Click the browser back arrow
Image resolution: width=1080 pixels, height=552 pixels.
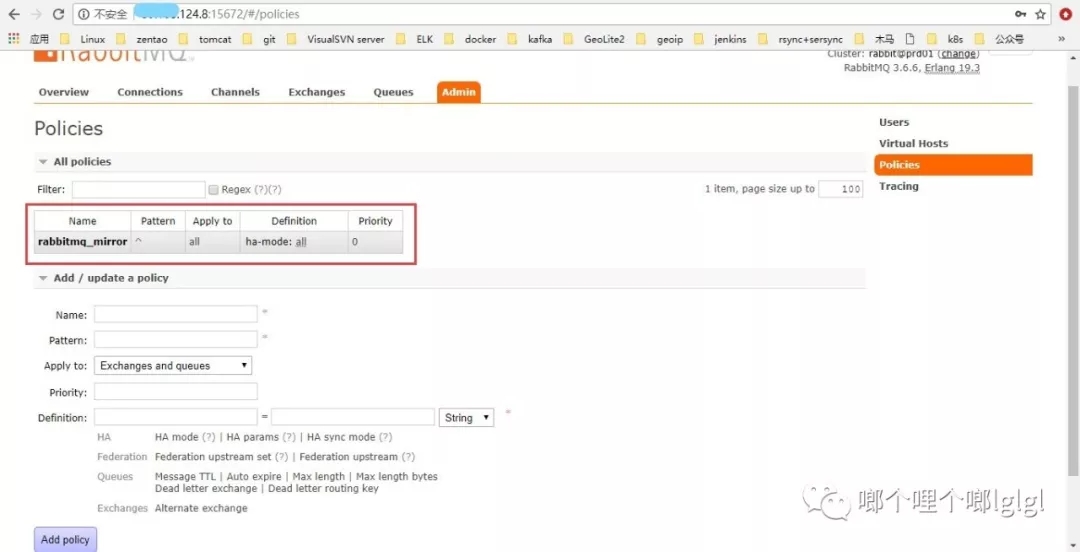point(13,14)
